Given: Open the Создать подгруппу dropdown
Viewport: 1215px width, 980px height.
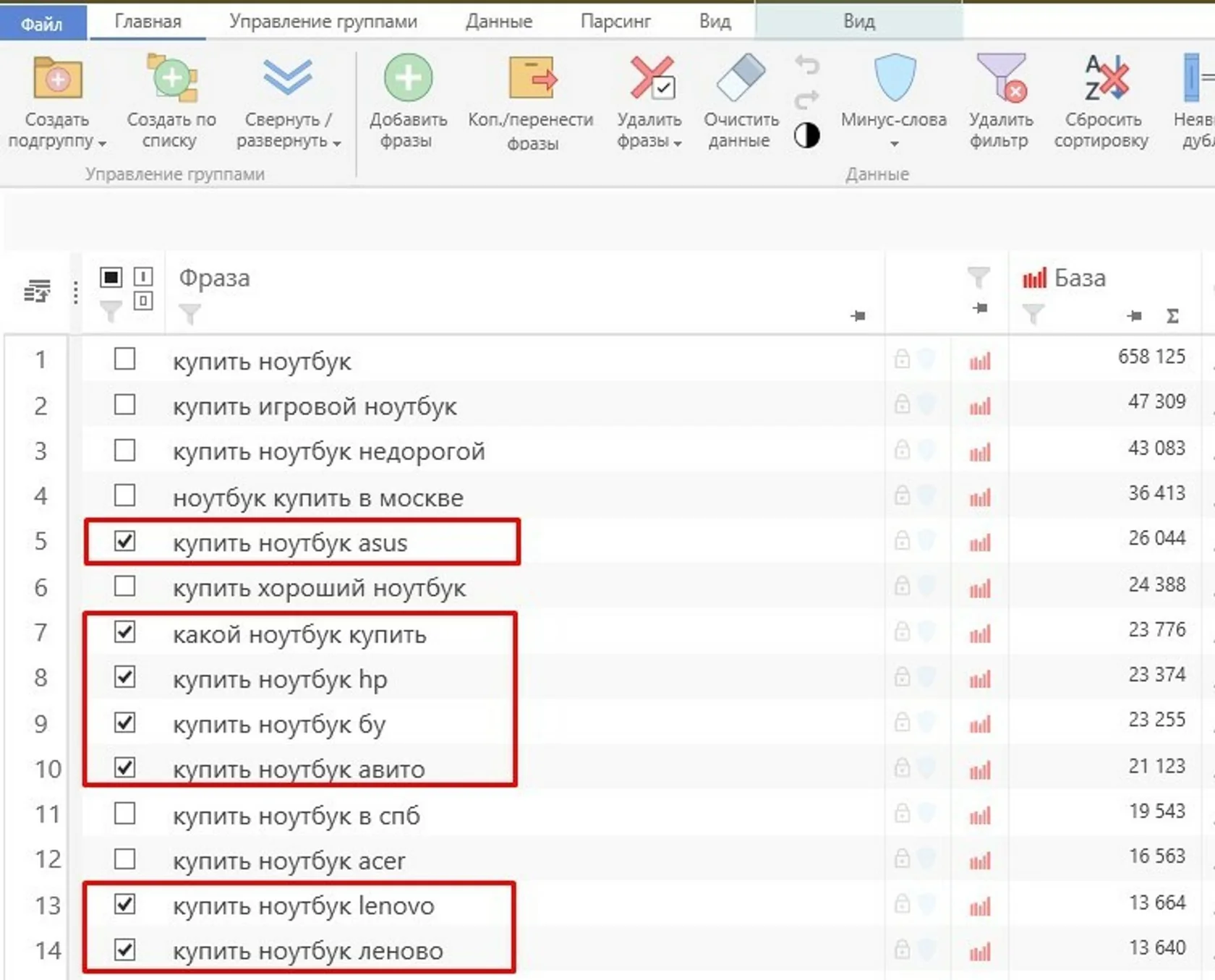Looking at the screenshot, I should pyautogui.click(x=102, y=143).
